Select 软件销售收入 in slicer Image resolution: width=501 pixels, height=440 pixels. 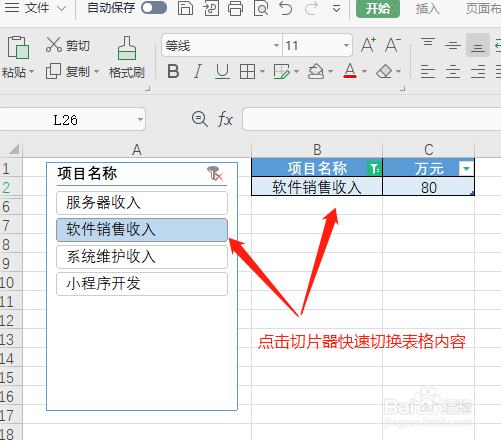pos(142,230)
